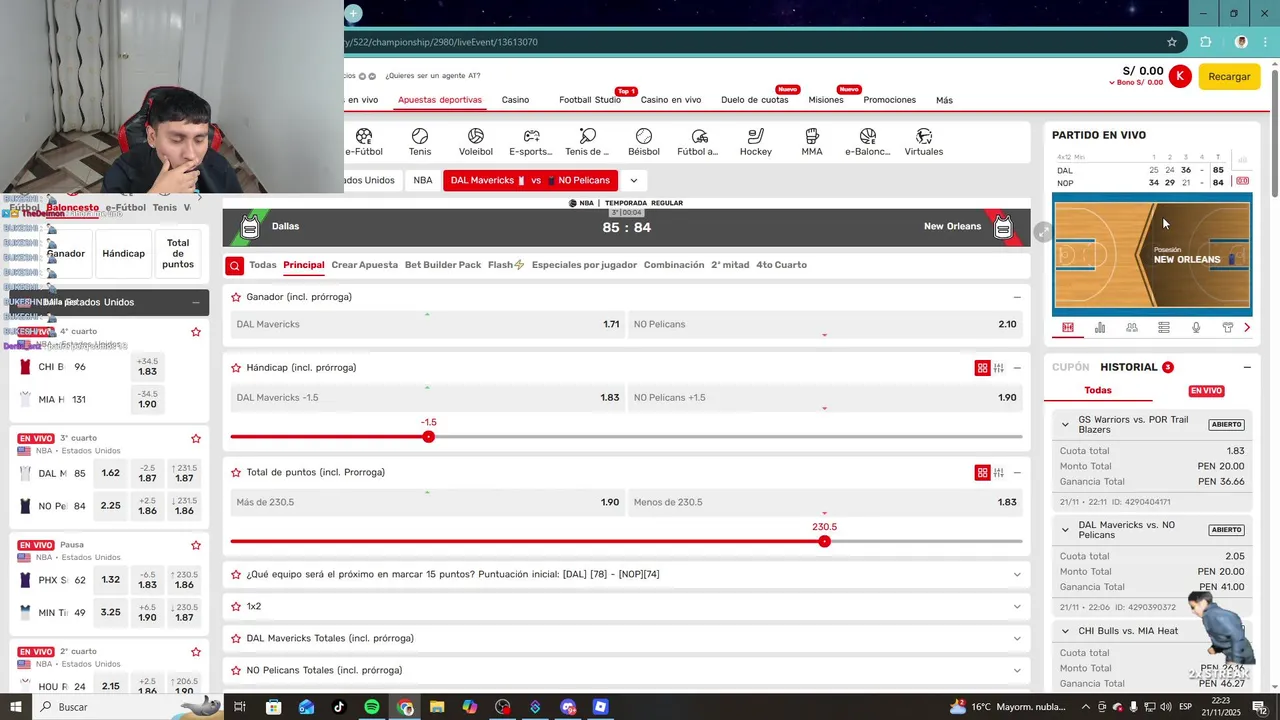Open statistics bar chart in live match widget

click(1100, 327)
